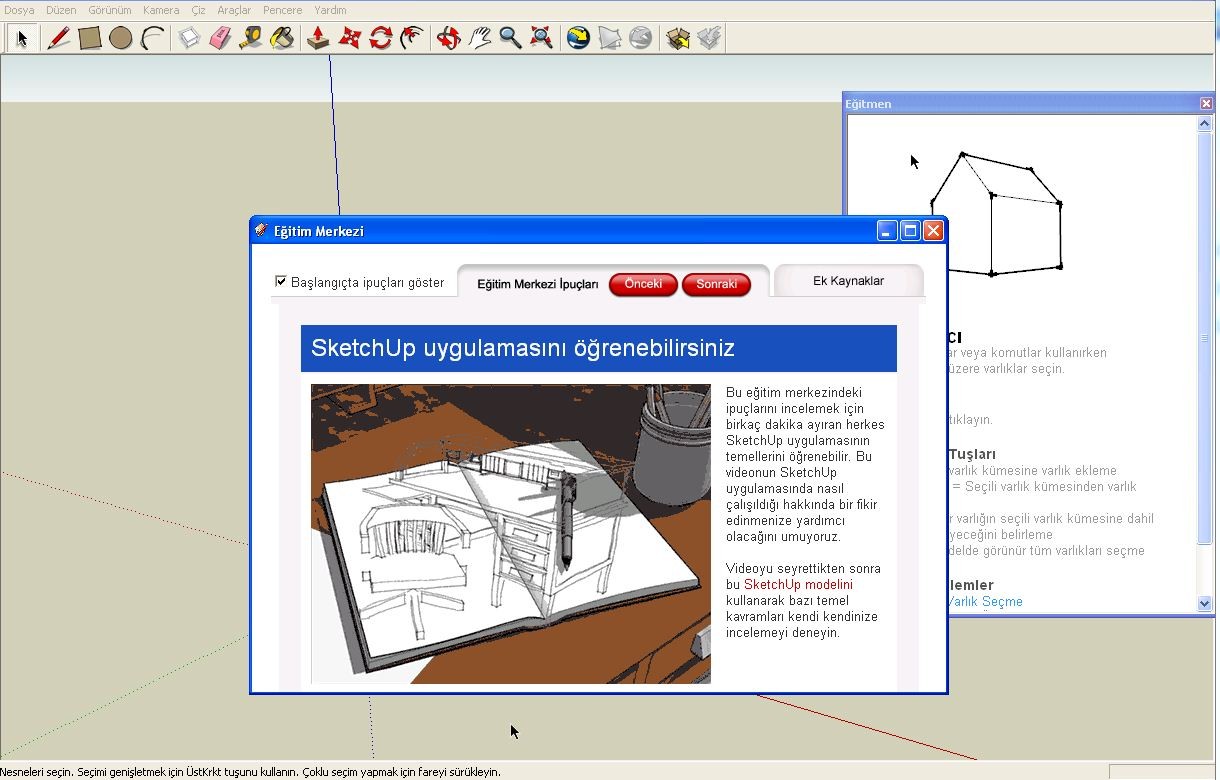The width and height of the screenshot is (1220, 780).
Task: Open the Araçlar menu
Action: click(x=234, y=10)
